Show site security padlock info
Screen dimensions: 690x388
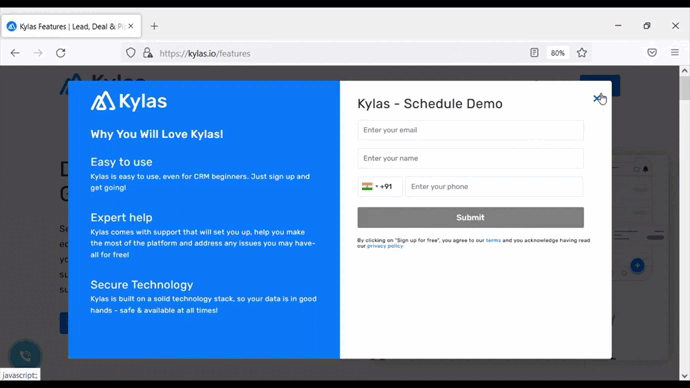(148, 53)
